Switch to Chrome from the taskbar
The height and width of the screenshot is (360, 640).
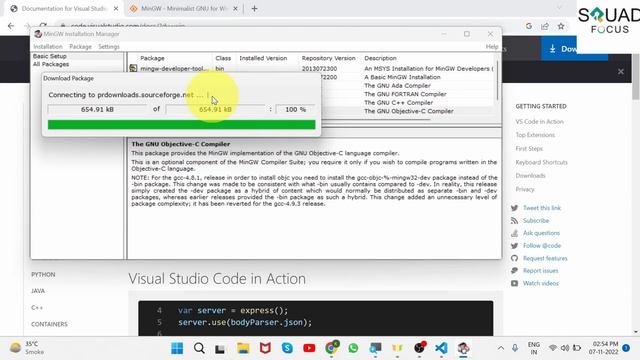[x=331, y=348]
